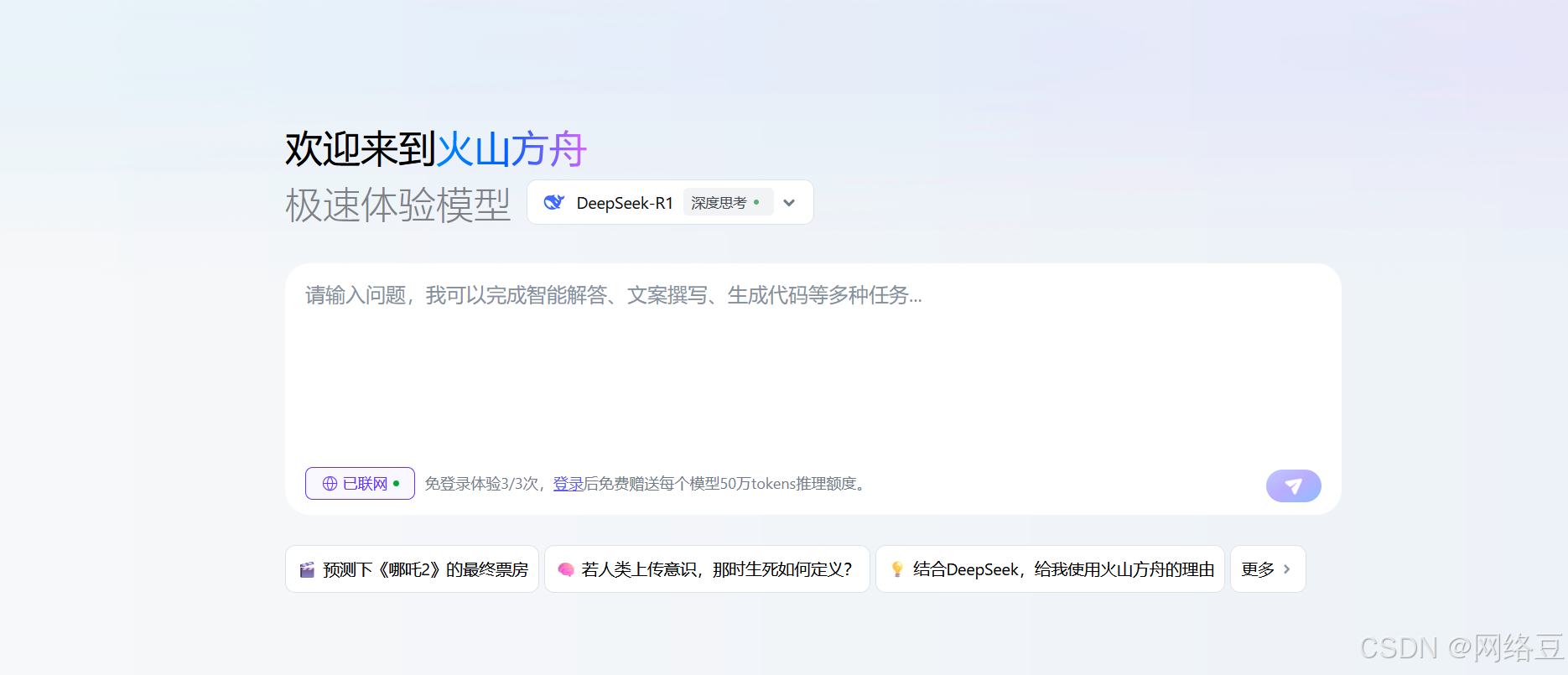Viewport: 1568px width, 675px height.
Task: Expand 更多 suggestions chevron
Action: pos(1287,569)
